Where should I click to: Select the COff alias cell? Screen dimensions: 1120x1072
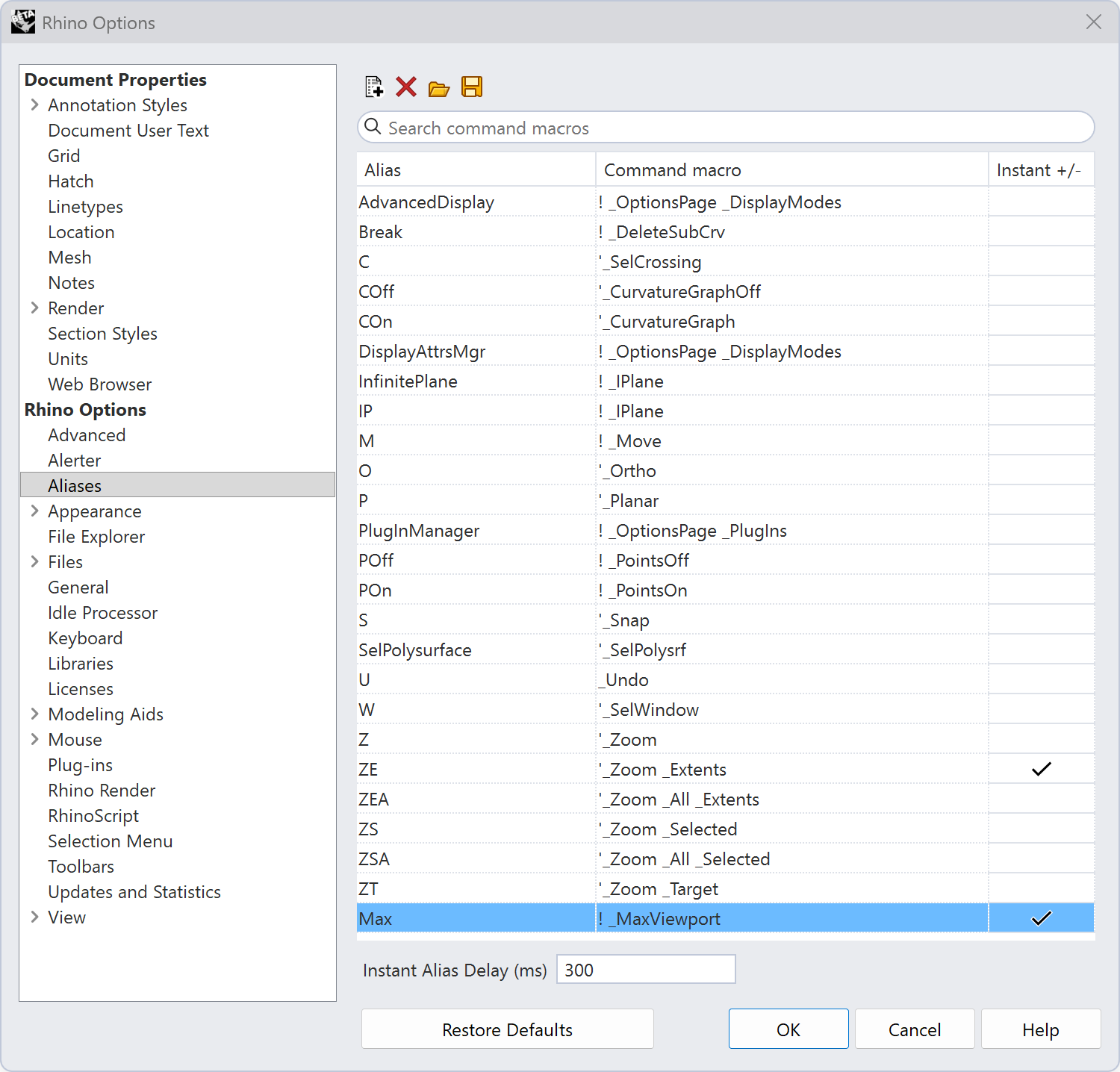tap(476, 291)
